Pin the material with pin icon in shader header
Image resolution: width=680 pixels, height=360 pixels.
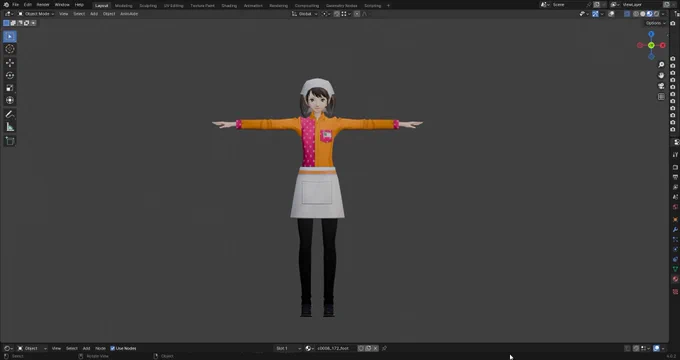point(384,348)
